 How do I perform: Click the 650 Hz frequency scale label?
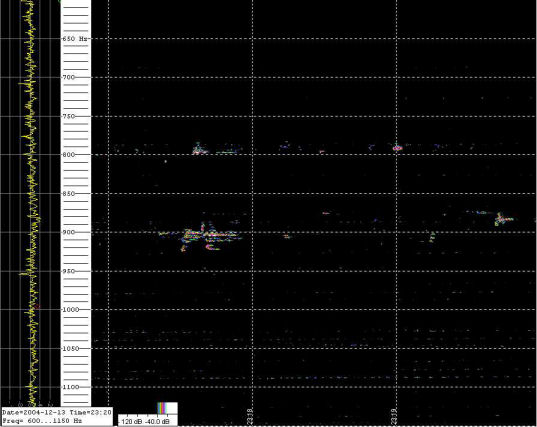(x=74, y=39)
